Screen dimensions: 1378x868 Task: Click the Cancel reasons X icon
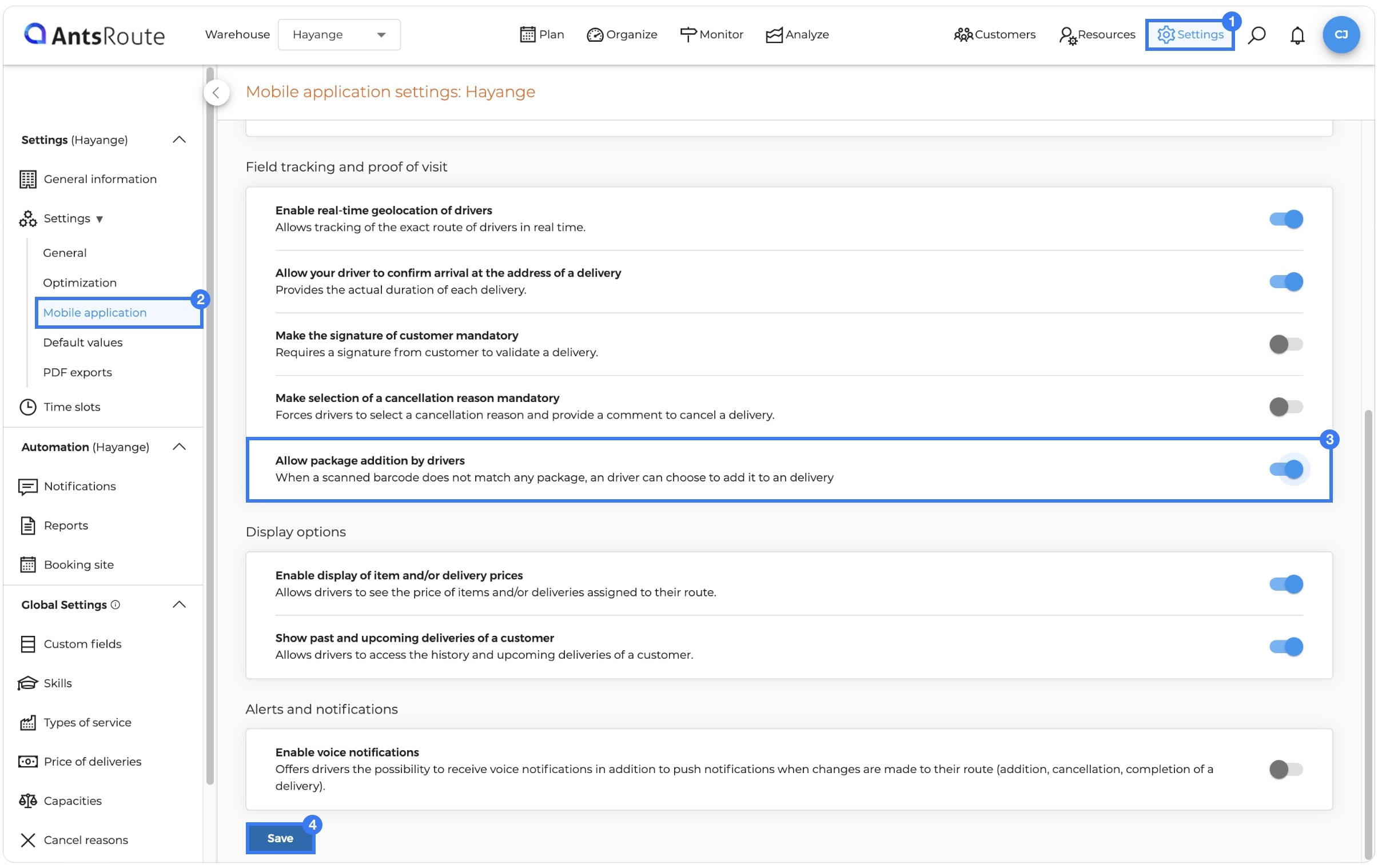(x=27, y=840)
